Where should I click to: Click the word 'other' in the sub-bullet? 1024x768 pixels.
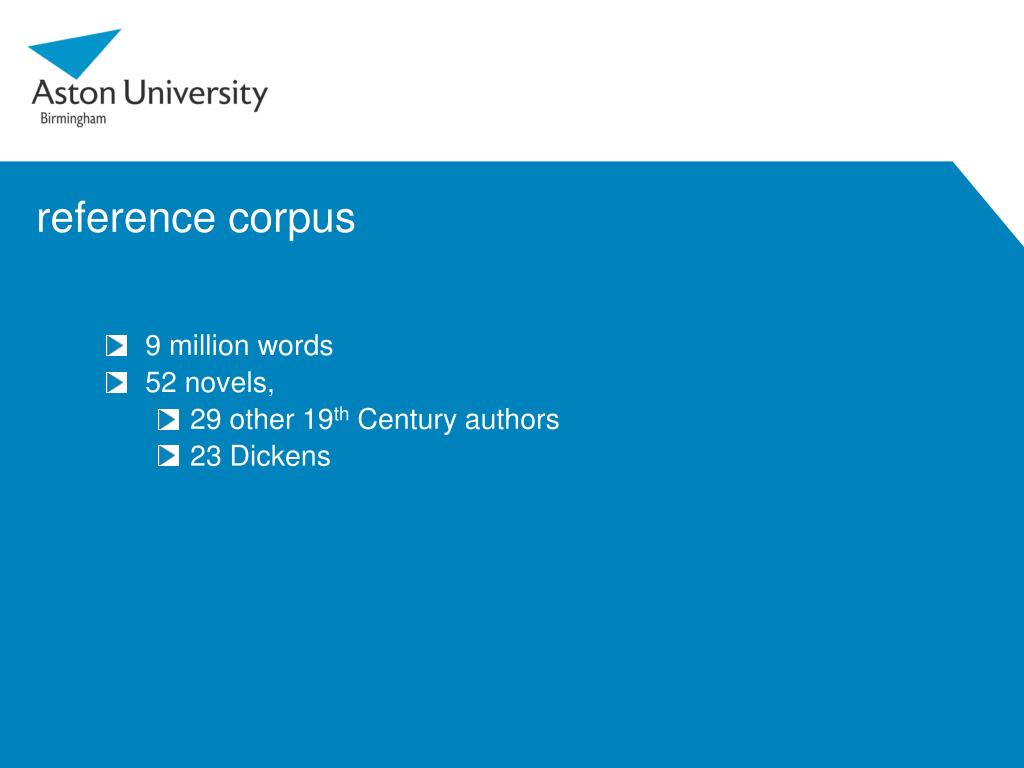261,420
